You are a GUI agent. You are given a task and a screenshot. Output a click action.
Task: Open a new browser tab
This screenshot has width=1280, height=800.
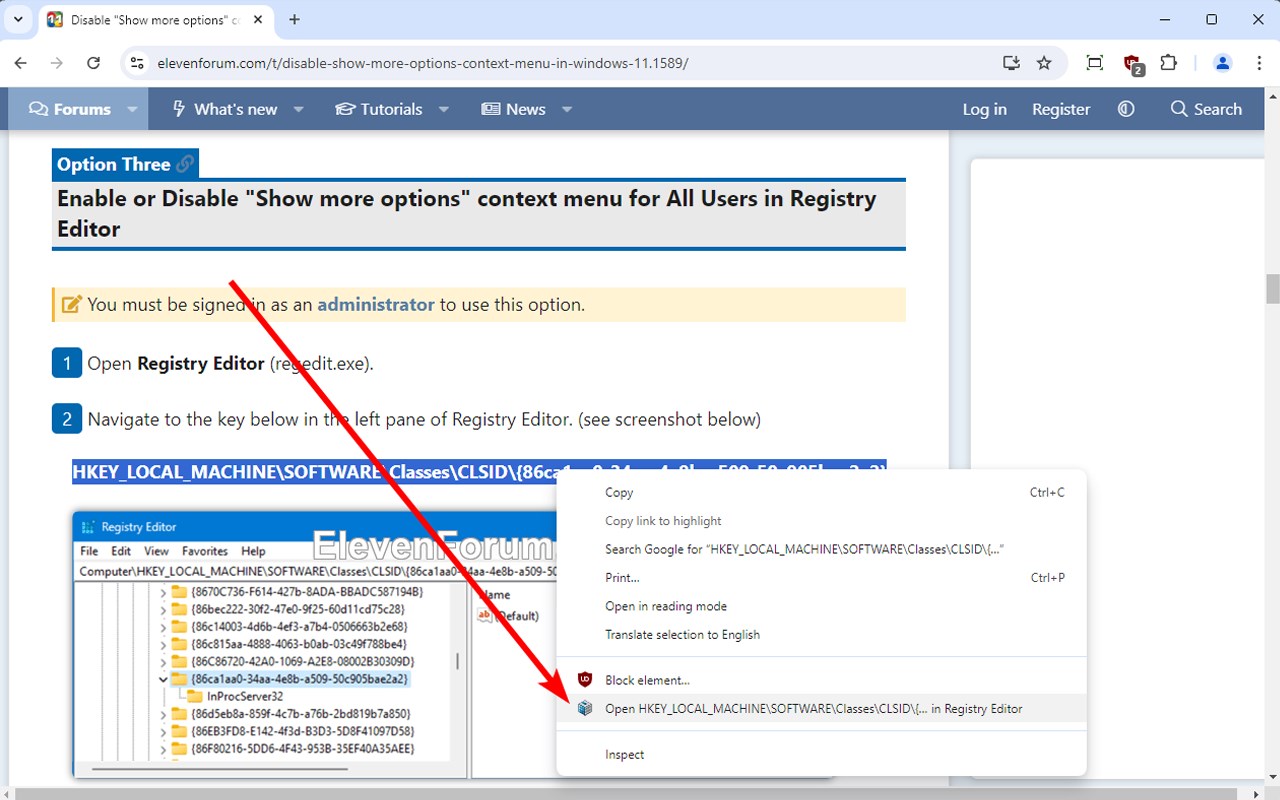[x=294, y=19]
